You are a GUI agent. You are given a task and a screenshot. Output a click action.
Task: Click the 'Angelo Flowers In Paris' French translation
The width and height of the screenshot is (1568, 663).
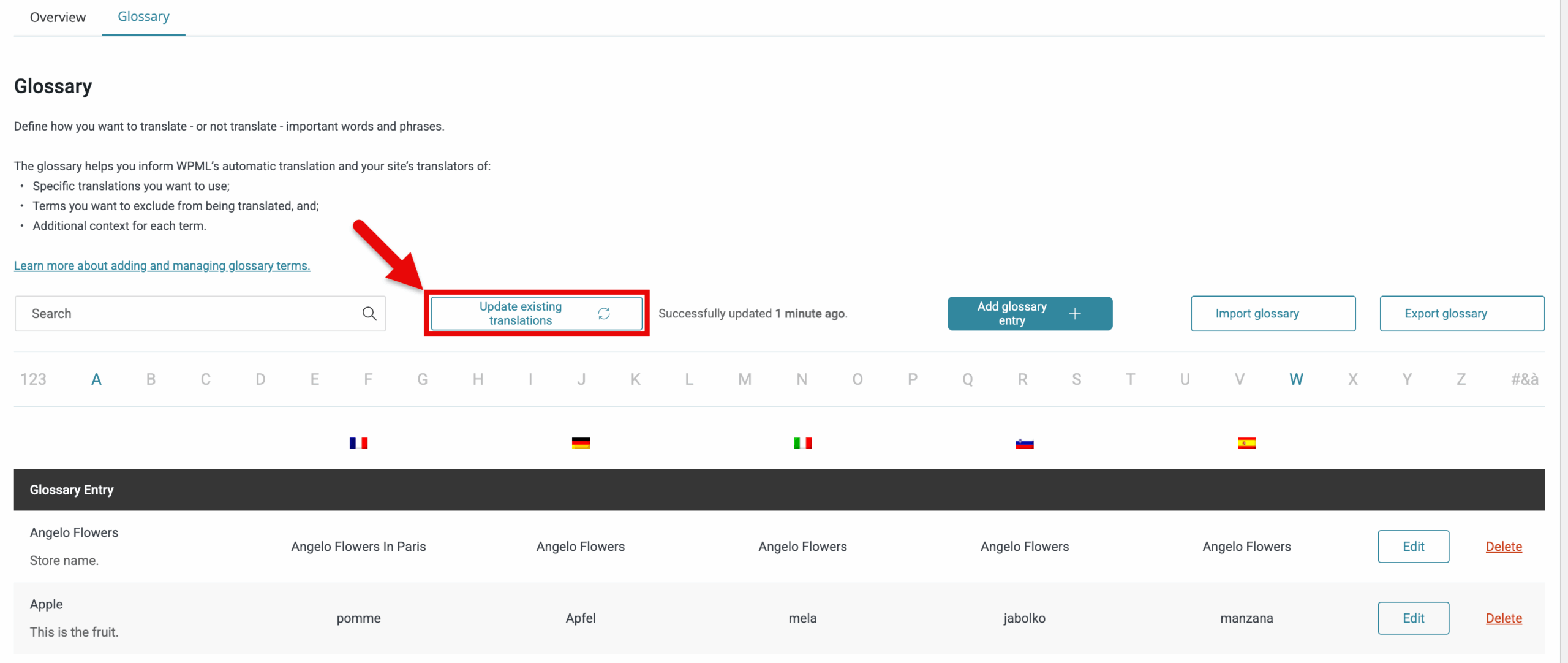tap(358, 547)
